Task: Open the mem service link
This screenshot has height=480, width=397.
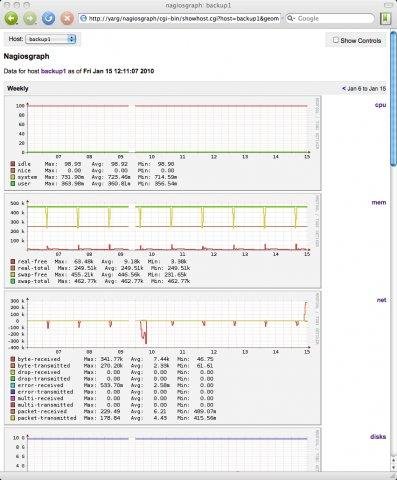Action: coord(379,202)
